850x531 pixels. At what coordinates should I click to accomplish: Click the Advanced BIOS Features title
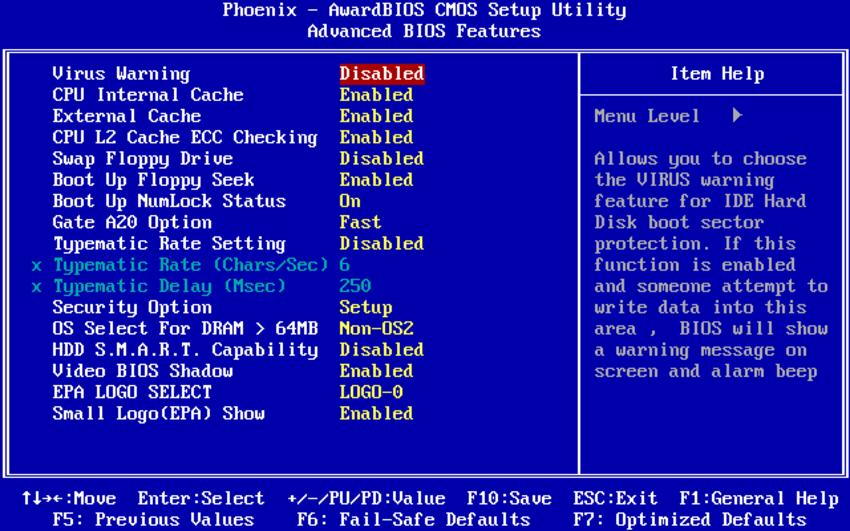coord(424,31)
